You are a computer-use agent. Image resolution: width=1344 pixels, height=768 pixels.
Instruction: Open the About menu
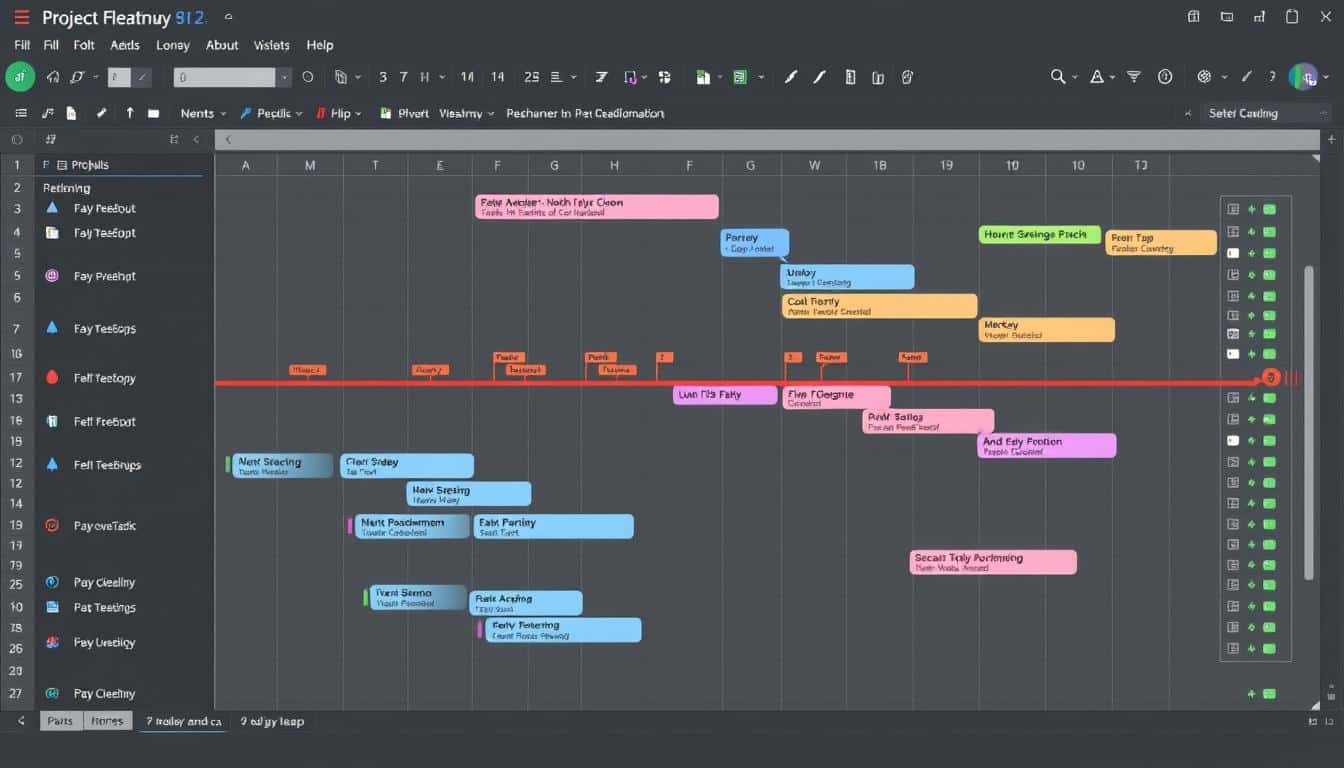coord(222,45)
